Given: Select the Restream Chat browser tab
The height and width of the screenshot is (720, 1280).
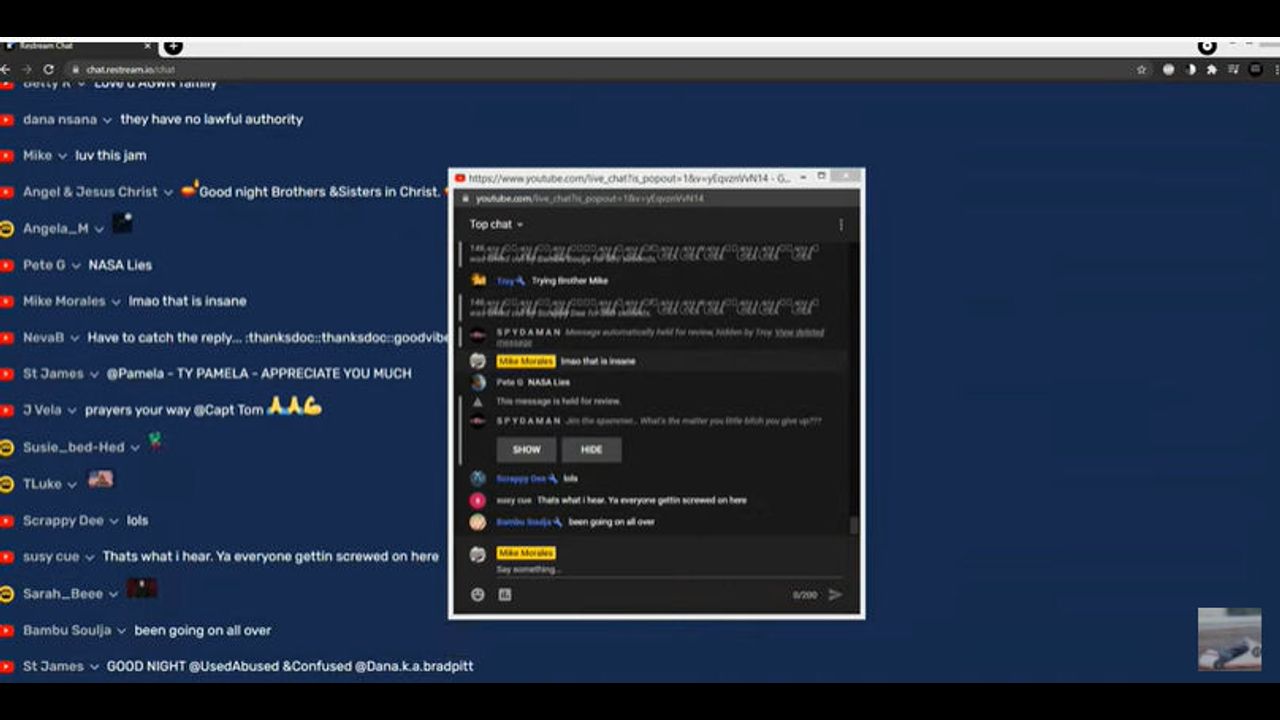Looking at the screenshot, I should tap(70, 46).
